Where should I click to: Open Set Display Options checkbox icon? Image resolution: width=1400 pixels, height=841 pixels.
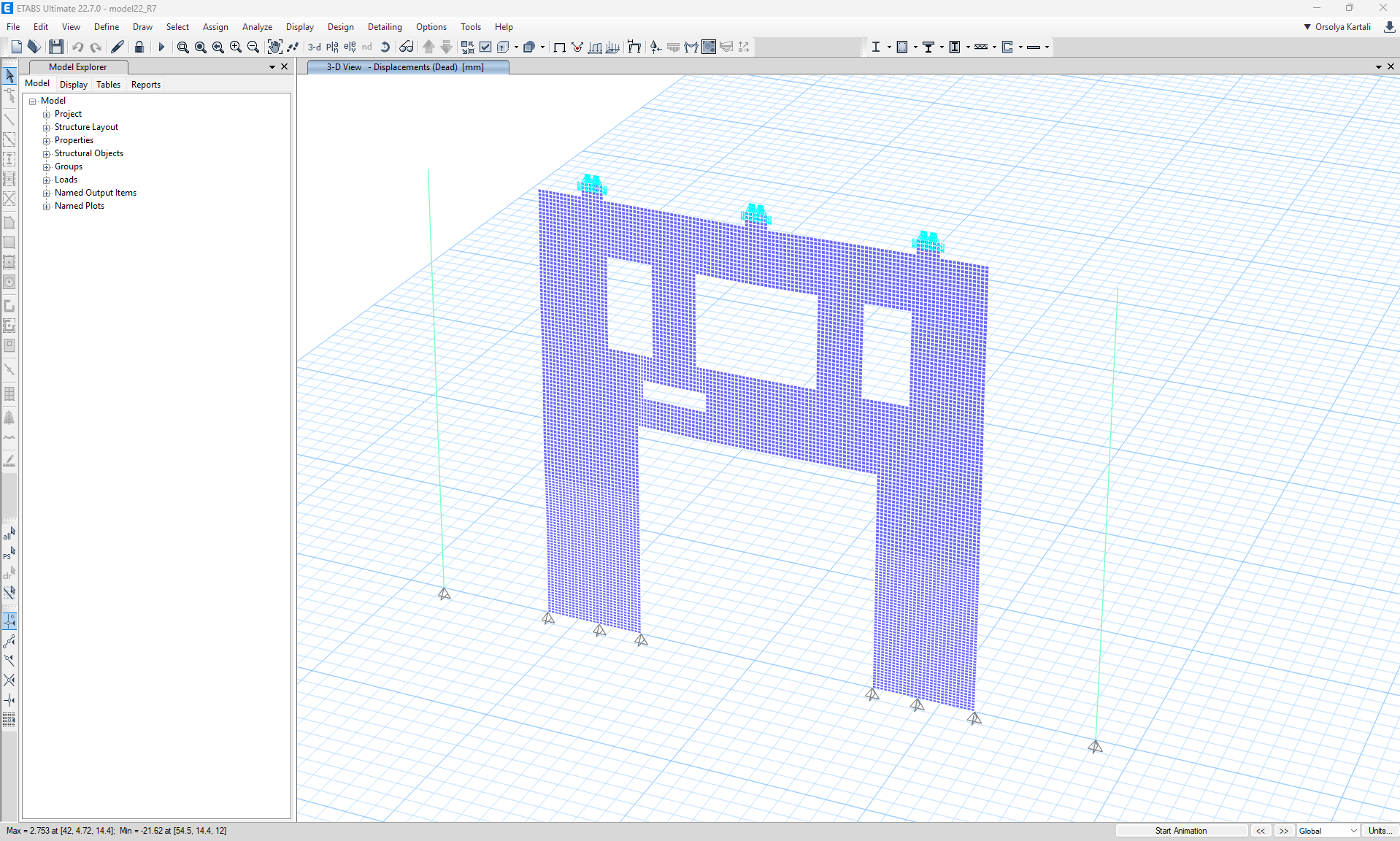pyautogui.click(x=485, y=47)
